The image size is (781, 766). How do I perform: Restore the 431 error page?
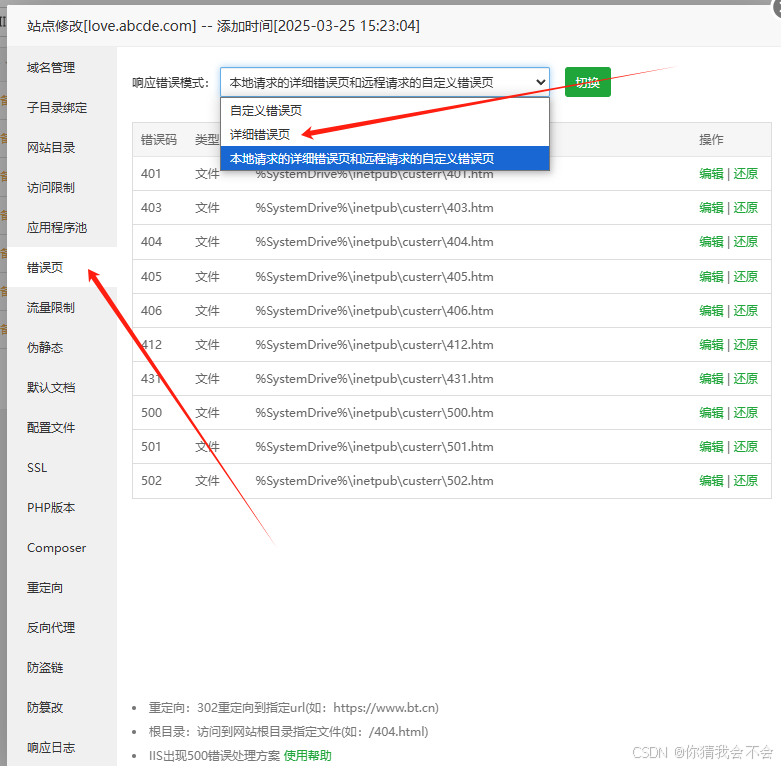point(745,379)
